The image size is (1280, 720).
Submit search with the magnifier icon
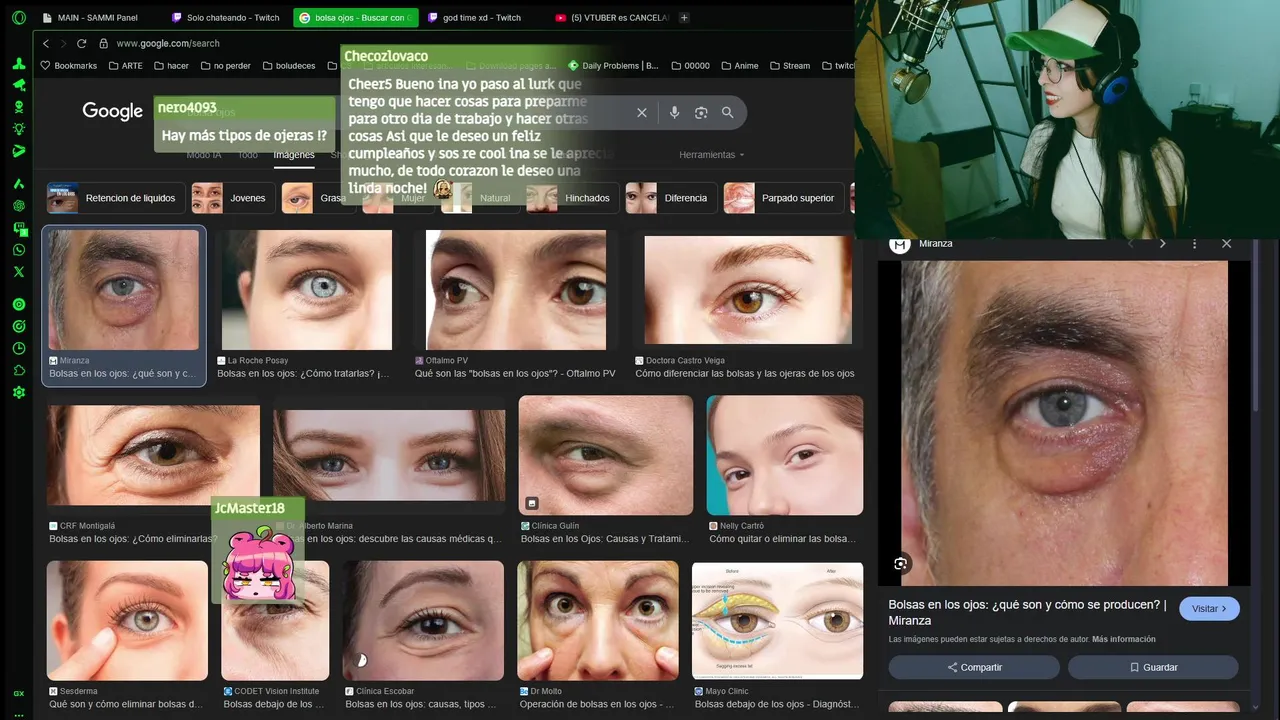click(x=728, y=113)
